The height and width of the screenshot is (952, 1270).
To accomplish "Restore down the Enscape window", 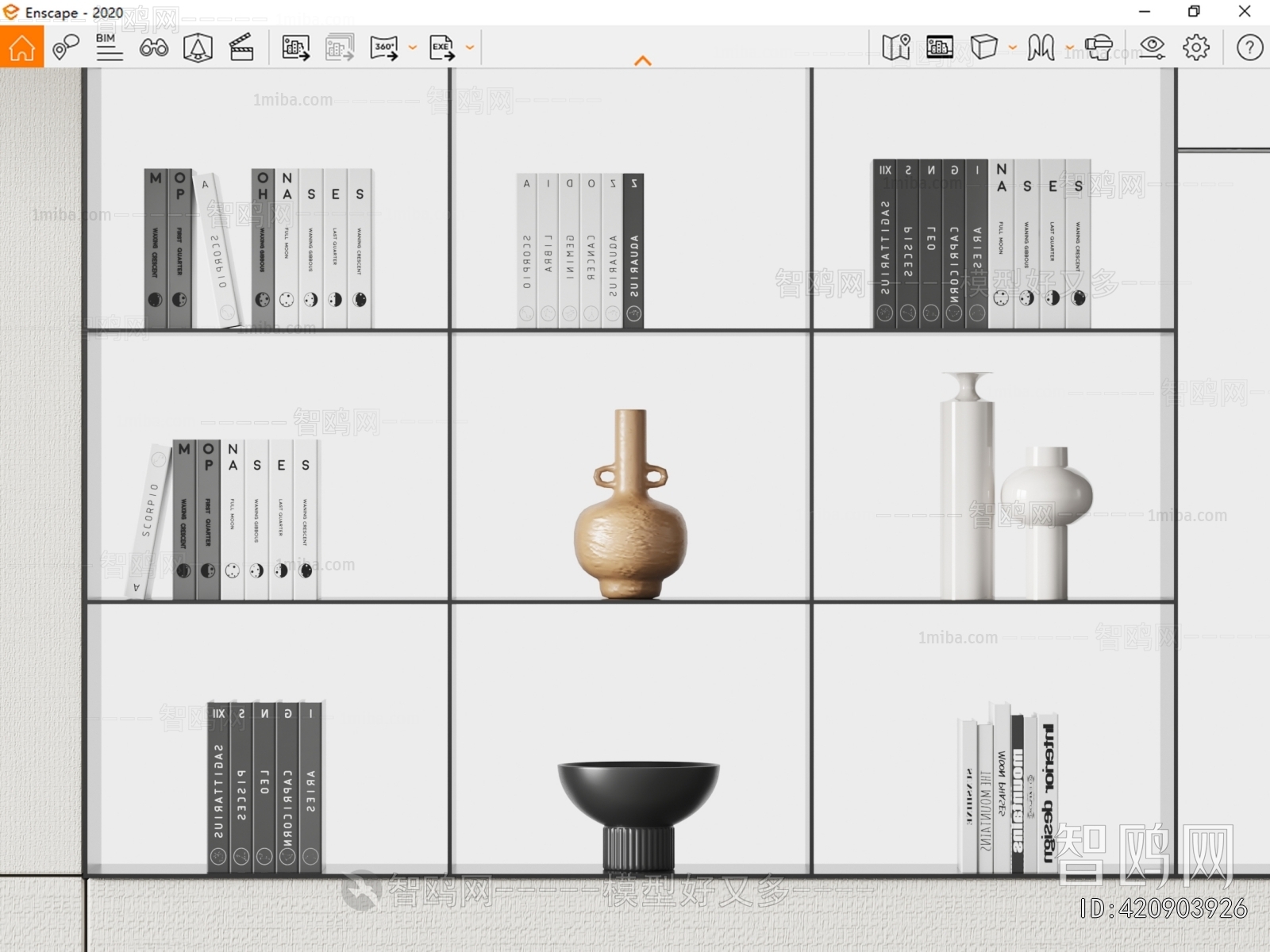I will (1194, 11).
